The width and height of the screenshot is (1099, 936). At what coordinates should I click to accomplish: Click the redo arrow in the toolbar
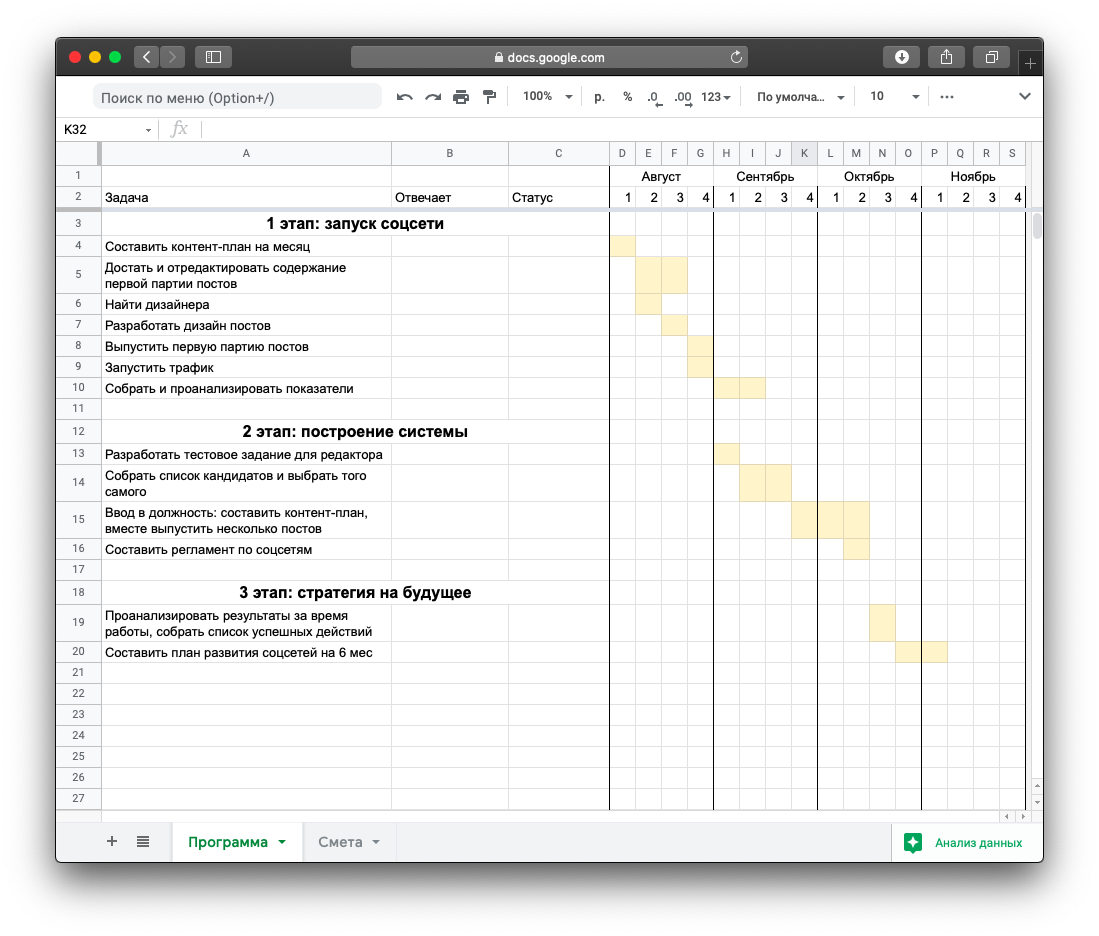tap(433, 97)
